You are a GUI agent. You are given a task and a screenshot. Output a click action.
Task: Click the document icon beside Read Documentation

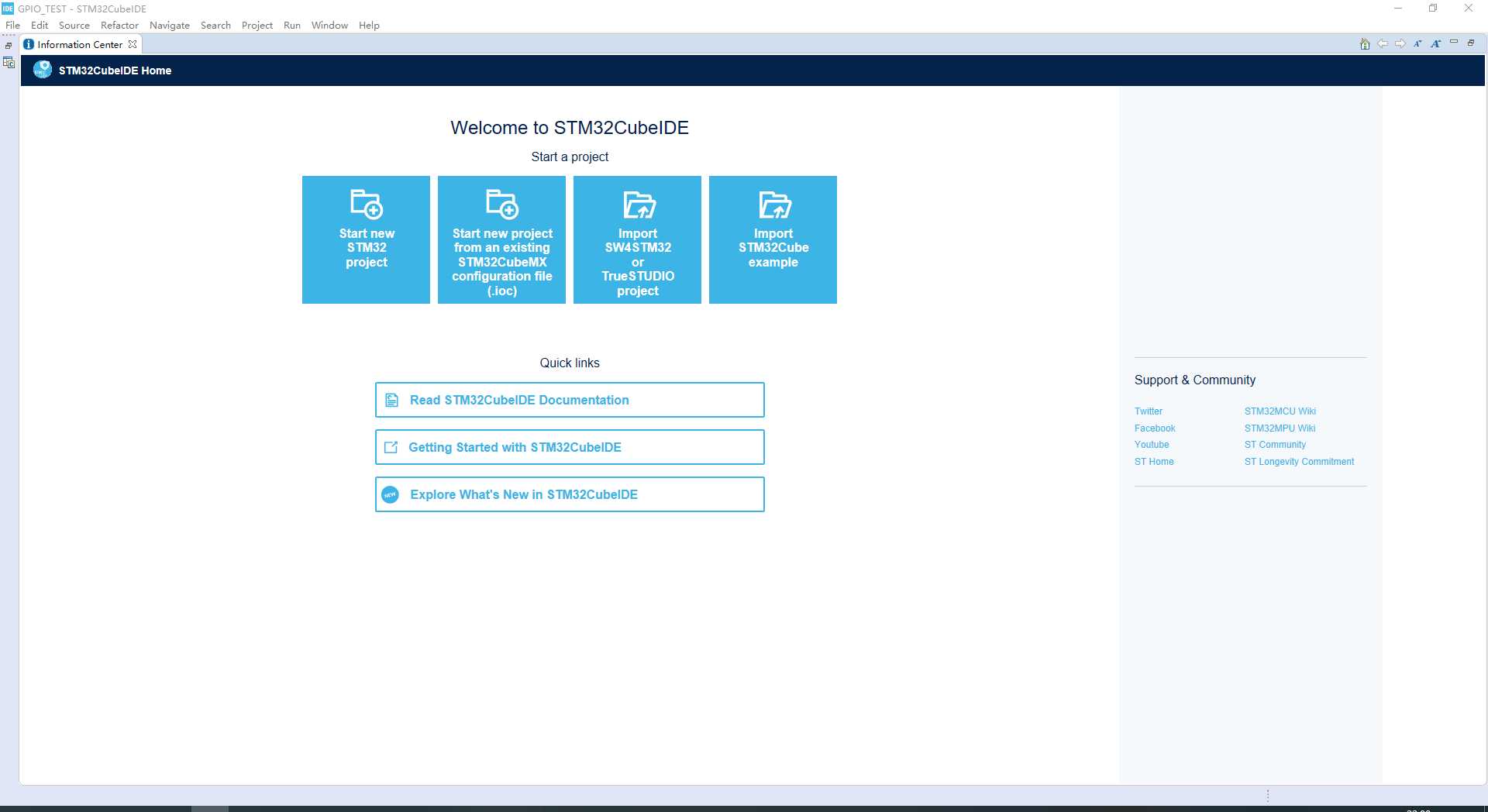(x=392, y=400)
